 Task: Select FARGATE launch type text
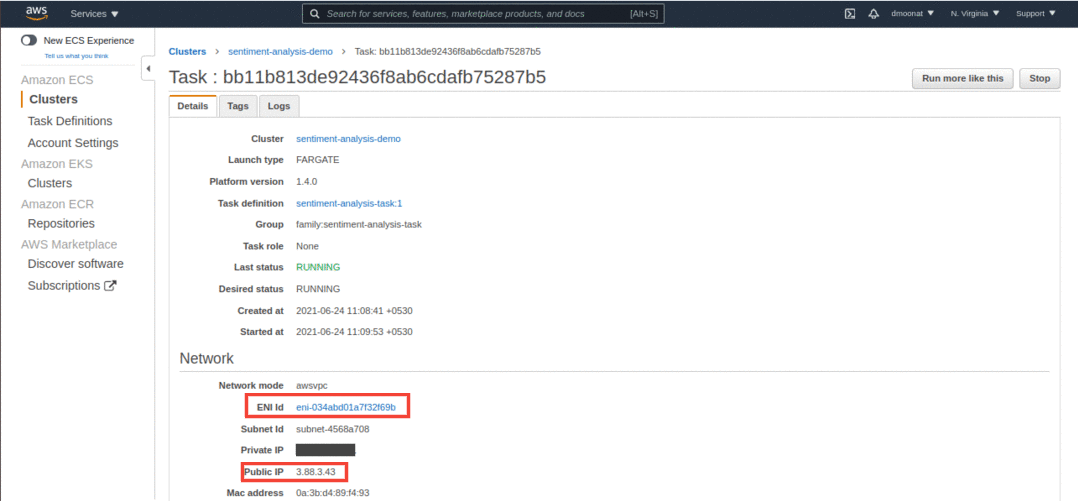[318, 160]
